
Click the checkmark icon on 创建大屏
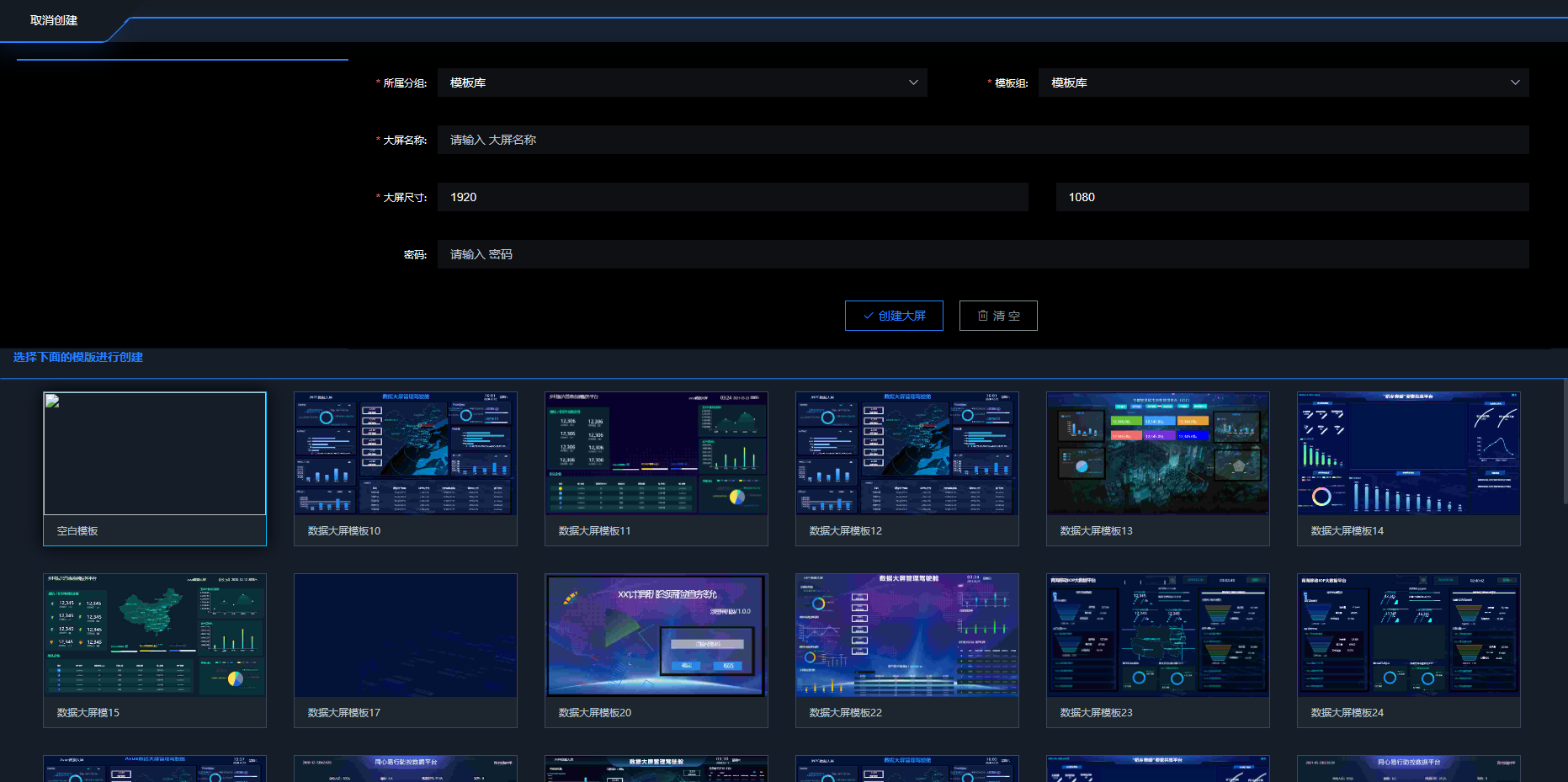point(869,316)
